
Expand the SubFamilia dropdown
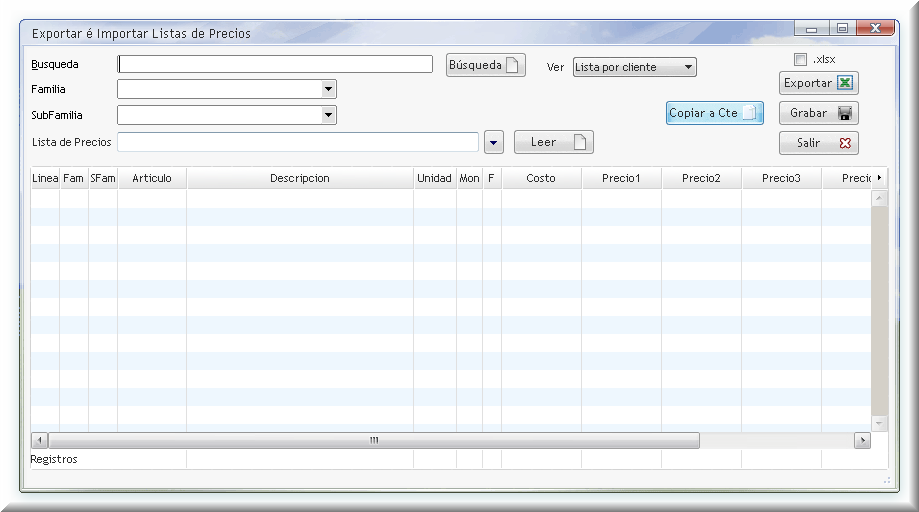(328, 115)
